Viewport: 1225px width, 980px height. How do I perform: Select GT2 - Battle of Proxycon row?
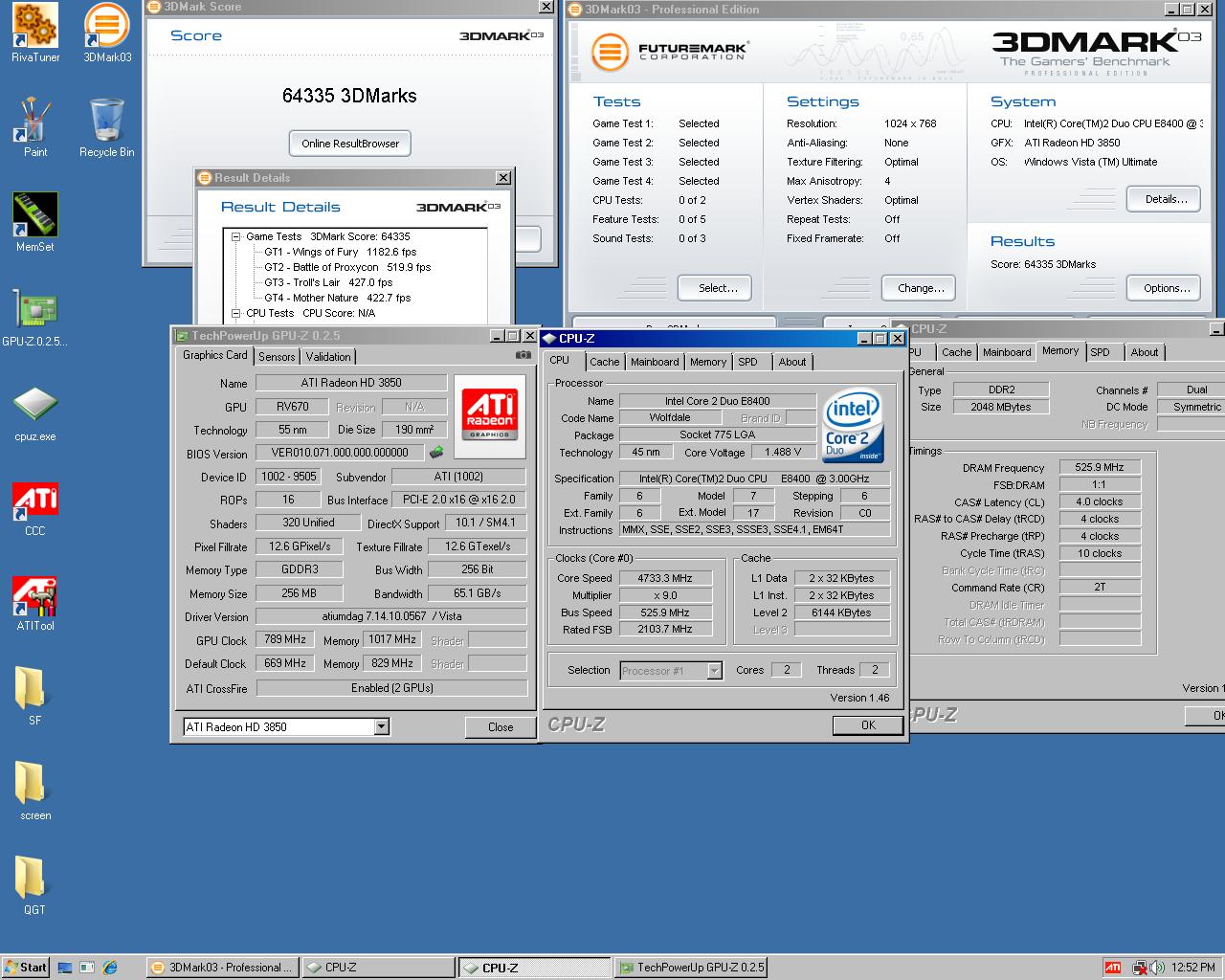tap(347, 267)
